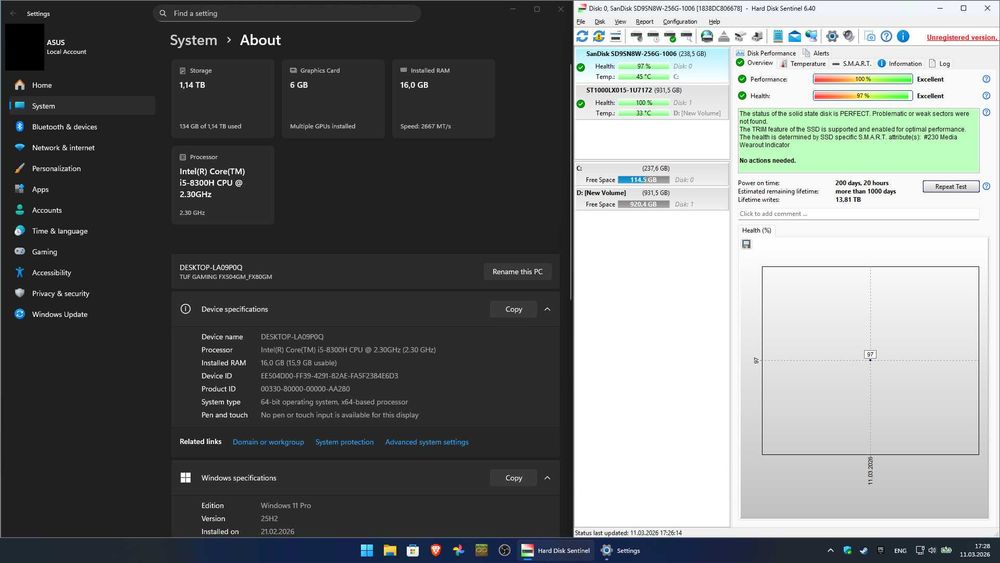Click the Repeat Test button

(x=951, y=186)
